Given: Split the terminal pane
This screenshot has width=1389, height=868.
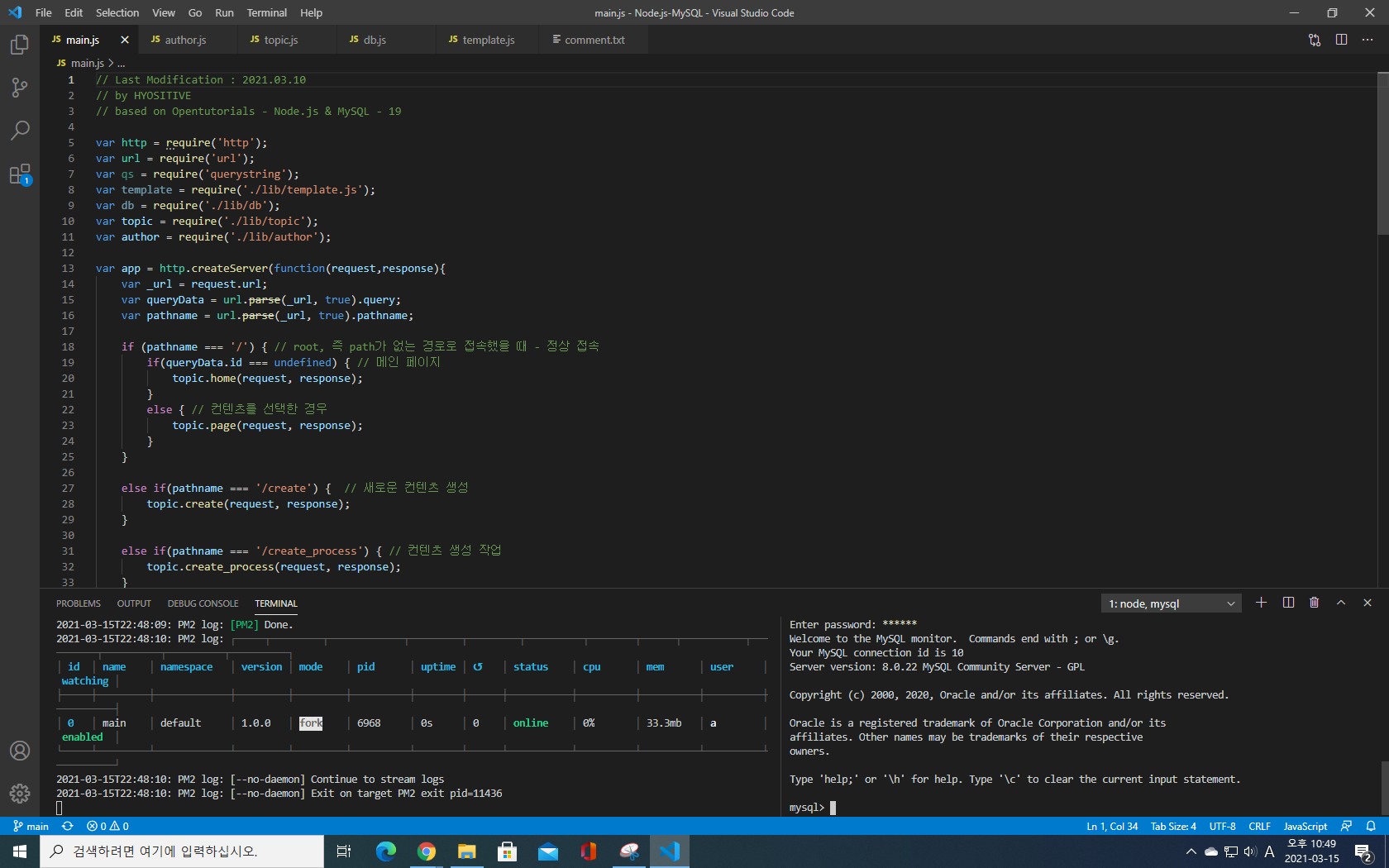Looking at the screenshot, I should pos(1288,603).
